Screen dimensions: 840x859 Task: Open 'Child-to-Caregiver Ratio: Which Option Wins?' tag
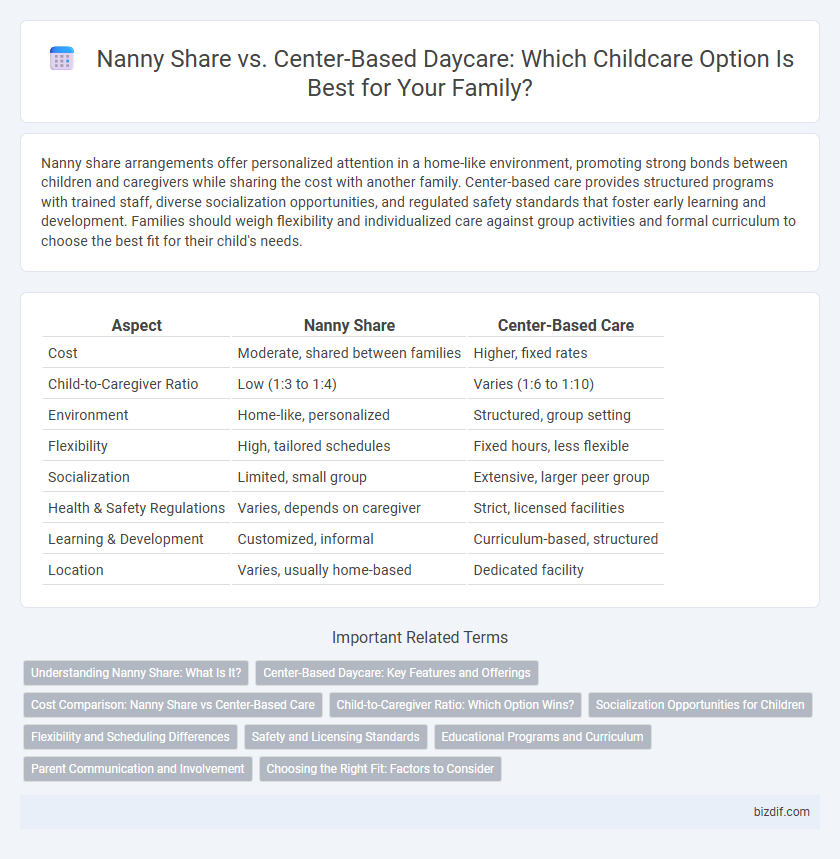pos(455,705)
